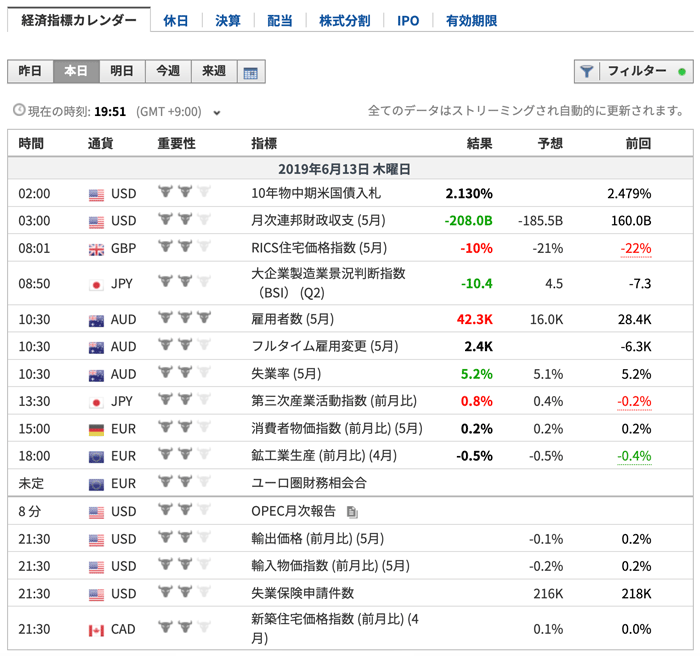Viewport: 700px width, 656px height.
Task: Click the UK flag in GBP row
Action: (96, 248)
